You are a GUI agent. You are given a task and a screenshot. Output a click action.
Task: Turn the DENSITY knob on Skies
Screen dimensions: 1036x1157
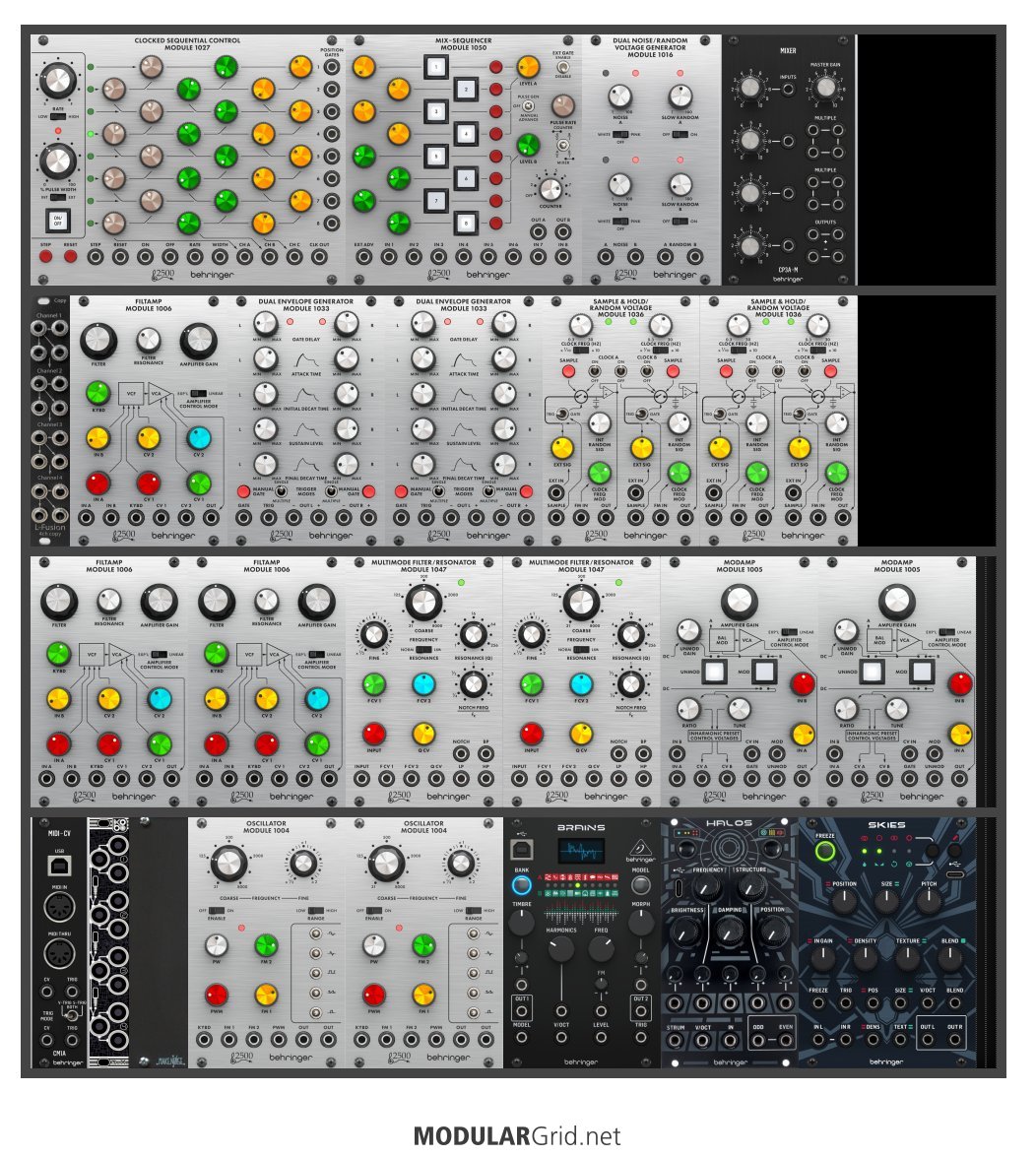tap(865, 958)
